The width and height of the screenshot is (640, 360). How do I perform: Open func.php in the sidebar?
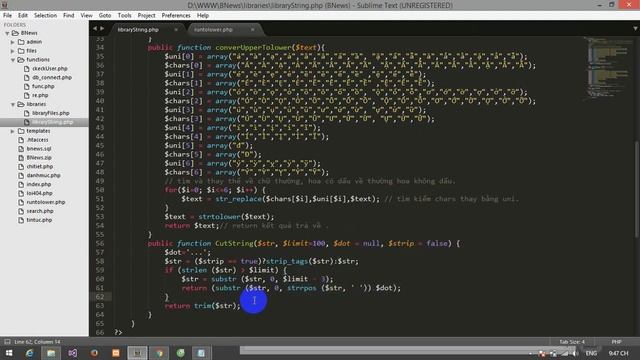43,87
